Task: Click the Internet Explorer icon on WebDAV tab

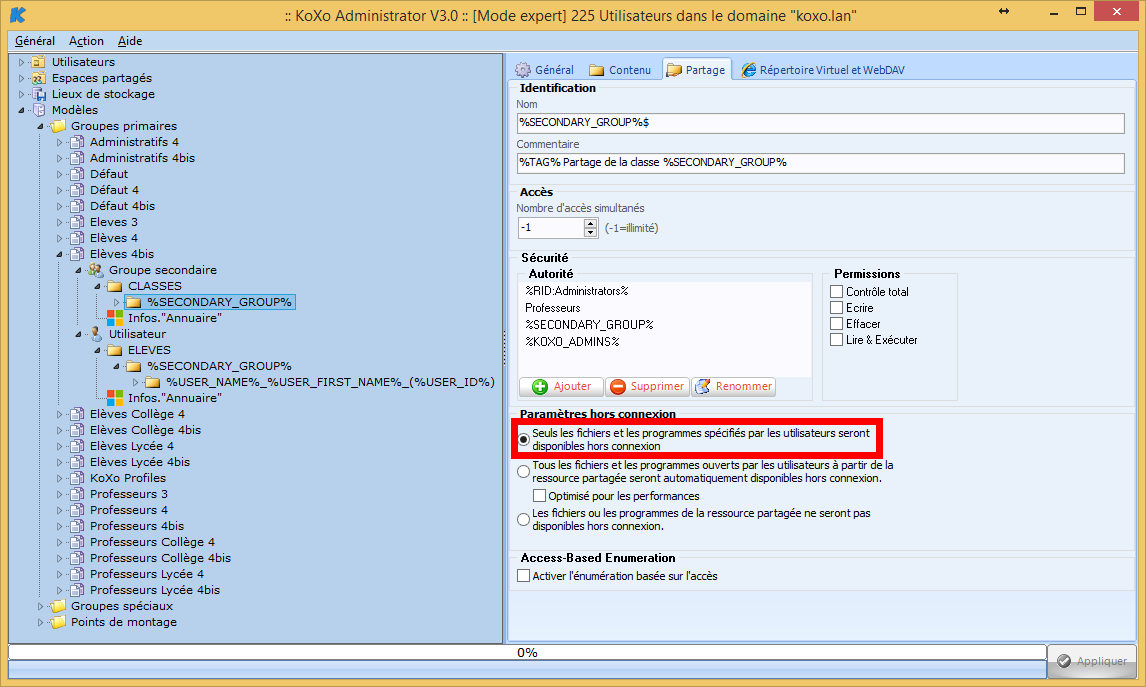Action: pos(748,70)
